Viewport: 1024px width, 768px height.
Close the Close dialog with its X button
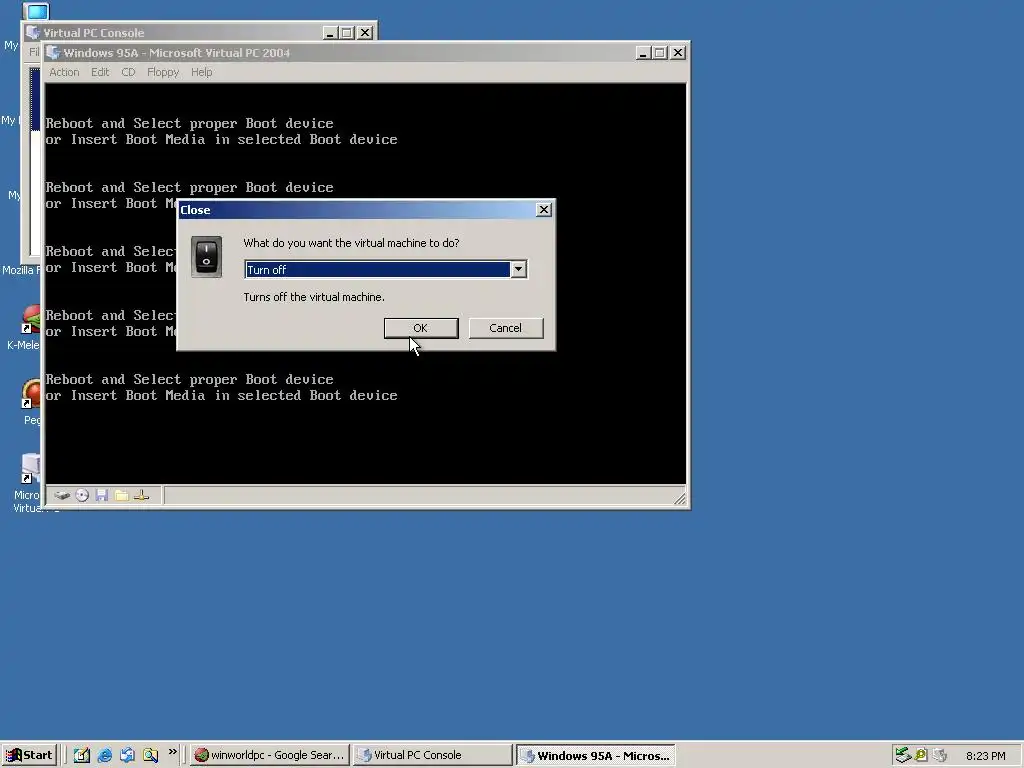(x=543, y=210)
